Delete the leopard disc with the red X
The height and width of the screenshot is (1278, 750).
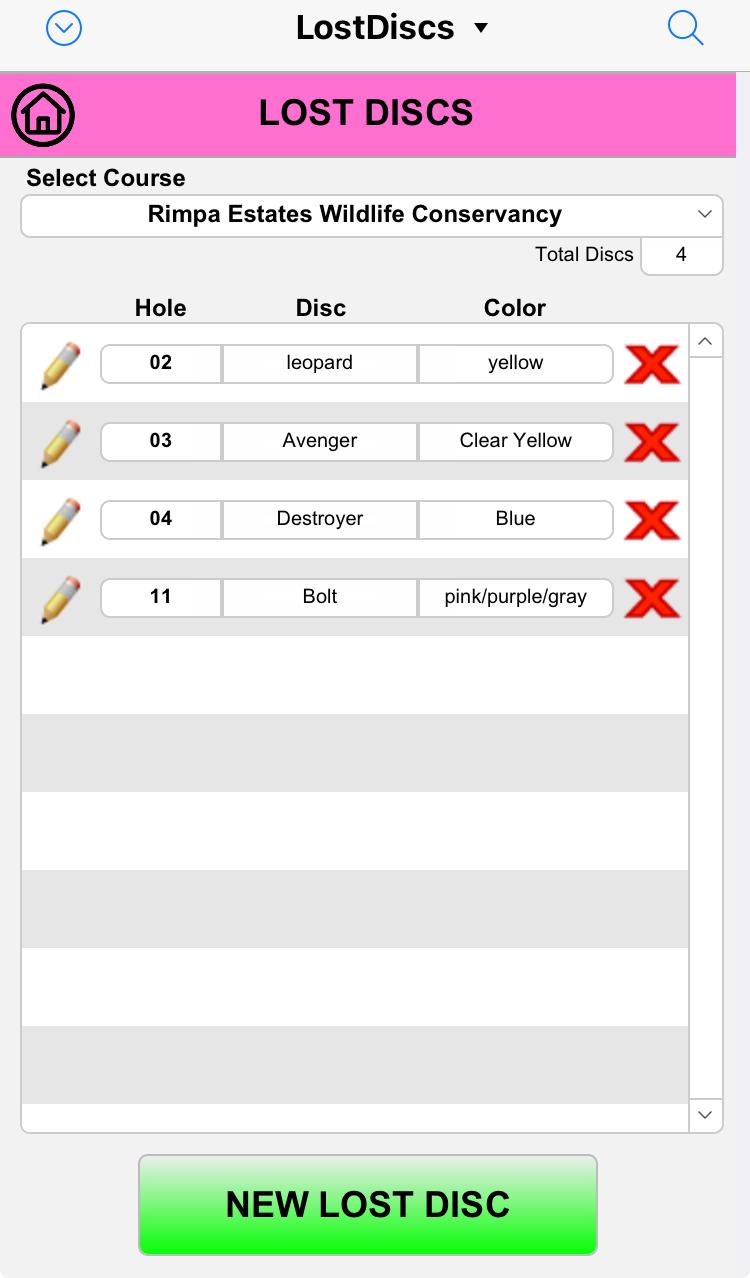tap(652, 364)
